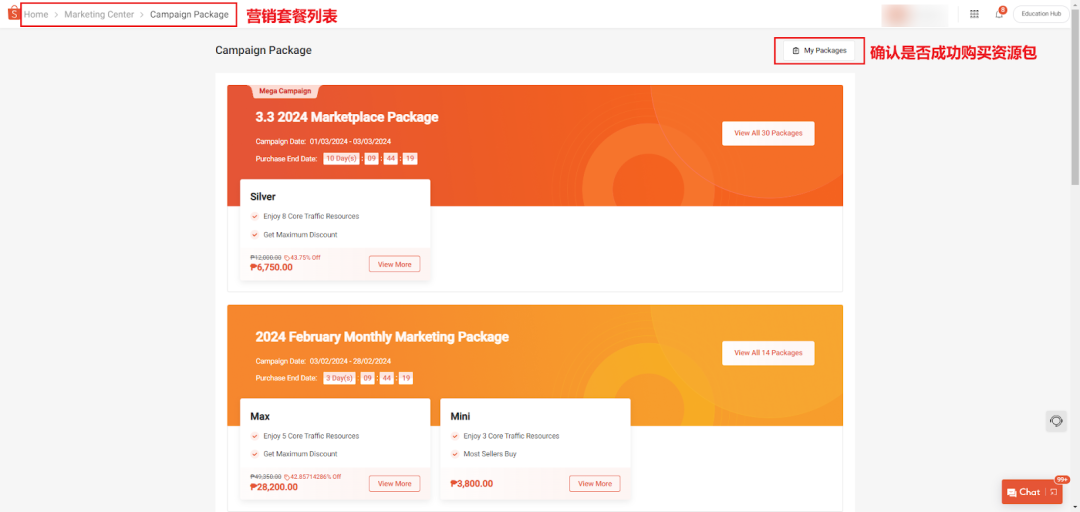Click the page vertical scrollbar
This screenshot has height=512, width=1080.
pos(1075,96)
